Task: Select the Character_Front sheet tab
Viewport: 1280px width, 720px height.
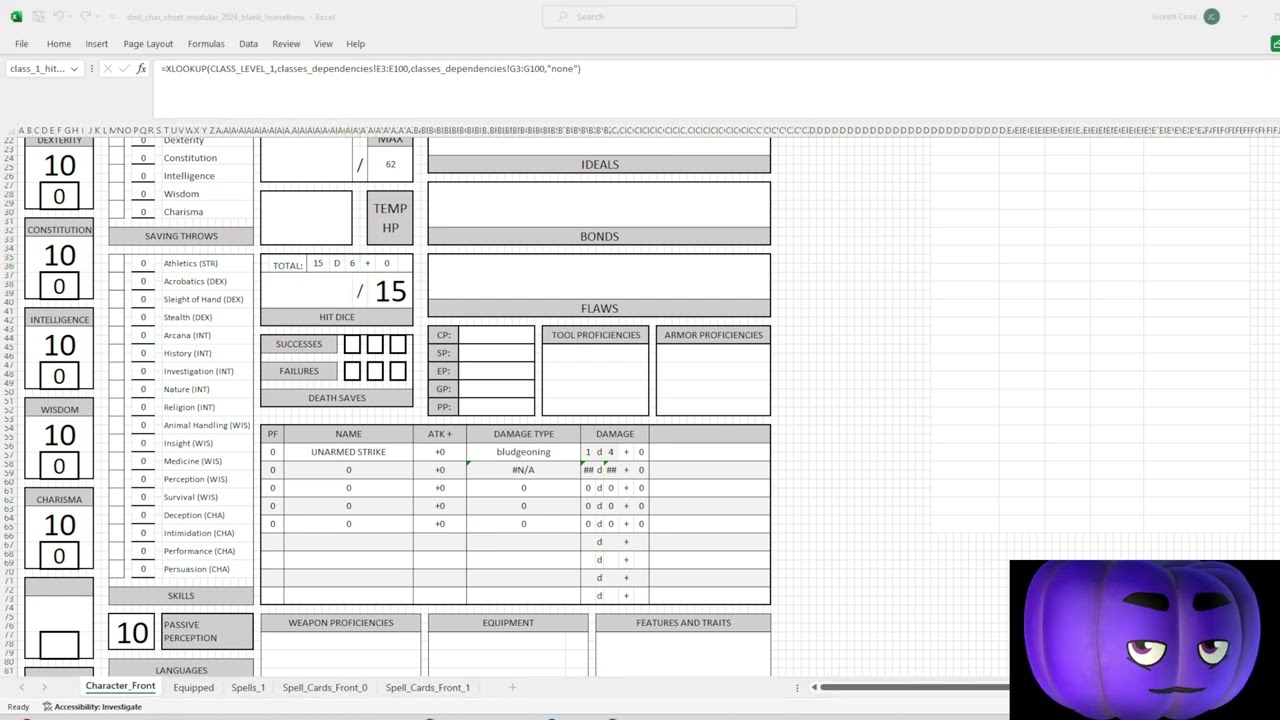Action: pyautogui.click(x=120, y=686)
